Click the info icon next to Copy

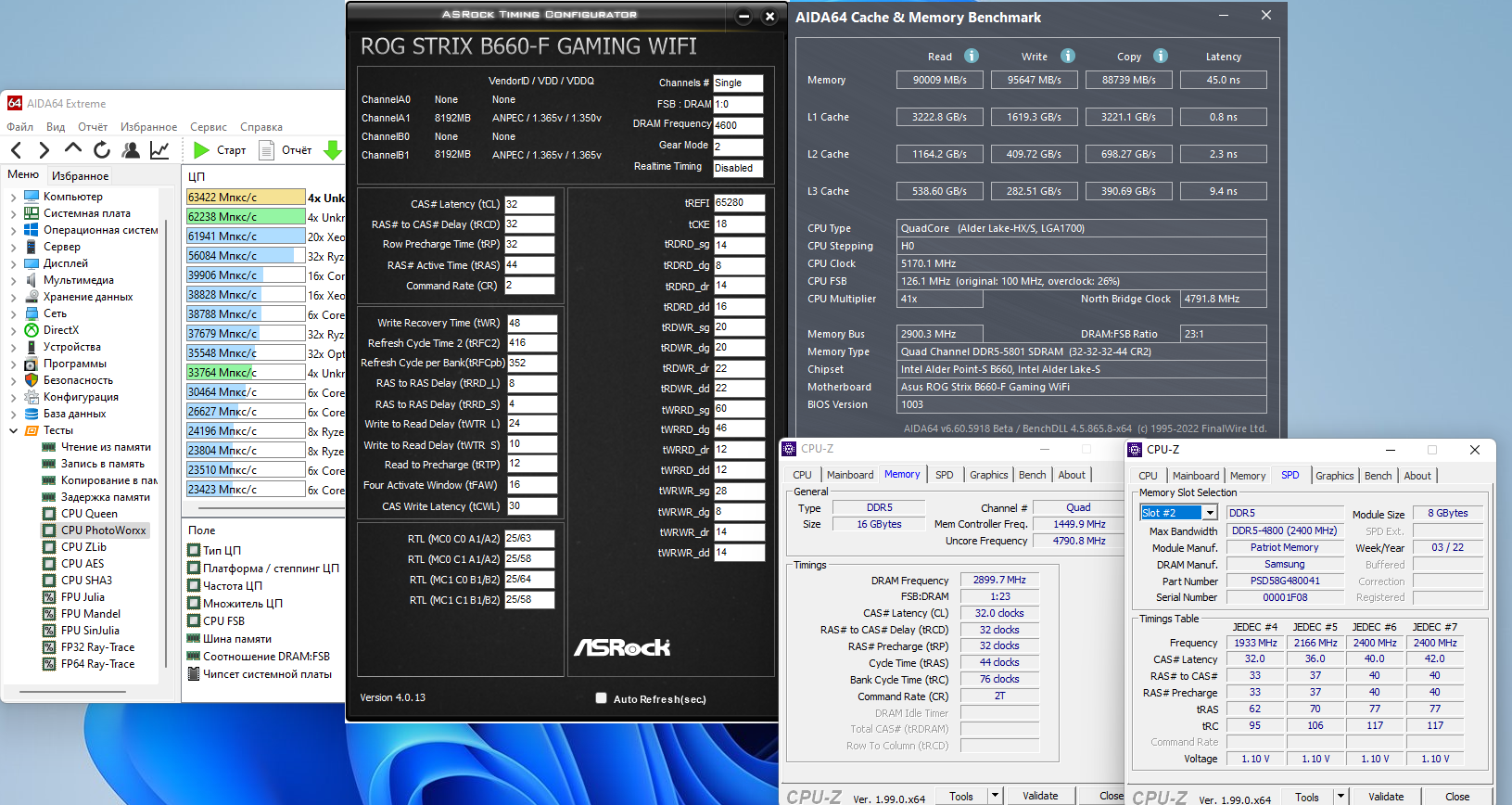click(1161, 56)
